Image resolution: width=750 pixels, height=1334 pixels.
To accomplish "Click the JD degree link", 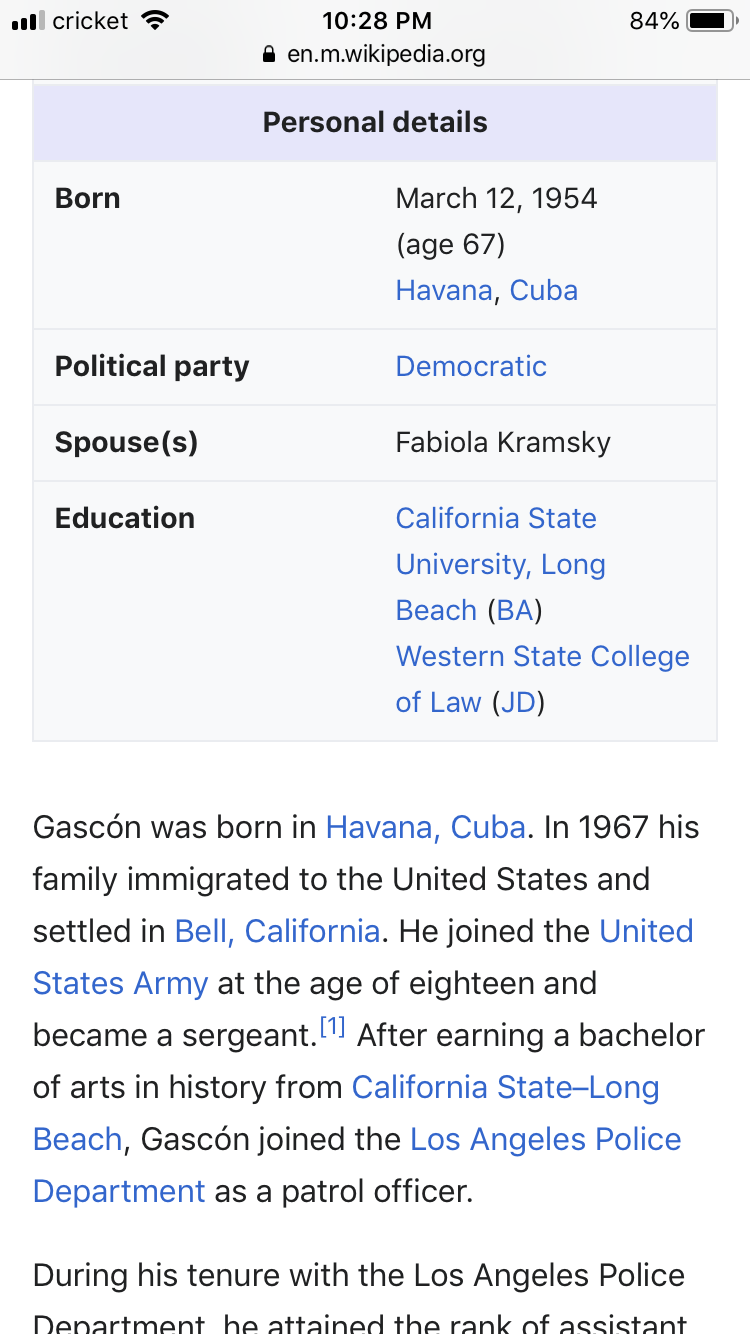I will (518, 702).
